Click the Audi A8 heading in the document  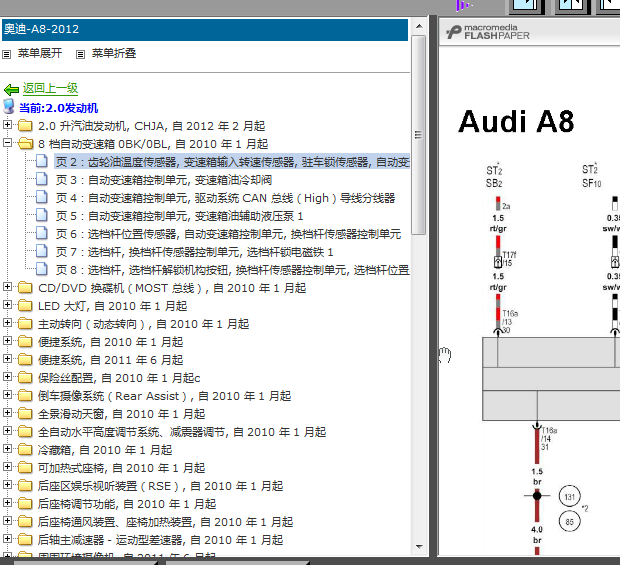[x=516, y=121]
